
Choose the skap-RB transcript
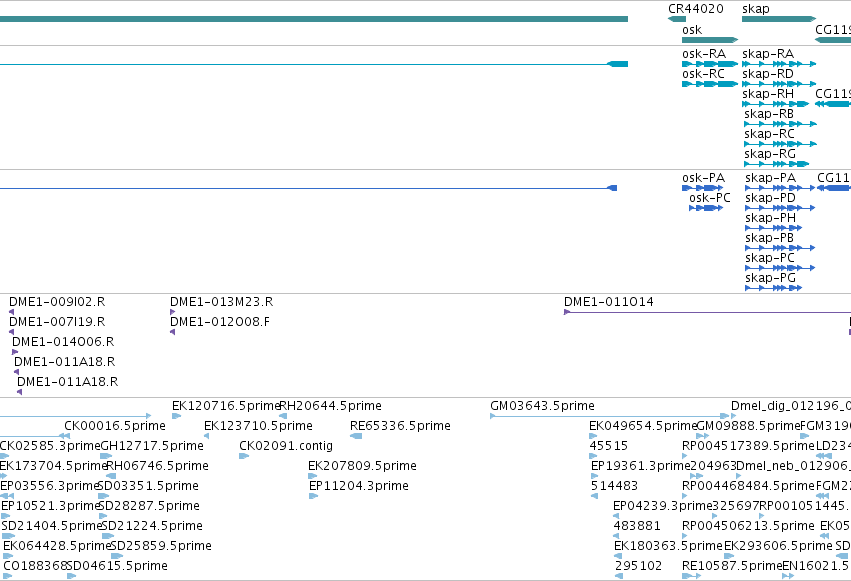[780, 124]
